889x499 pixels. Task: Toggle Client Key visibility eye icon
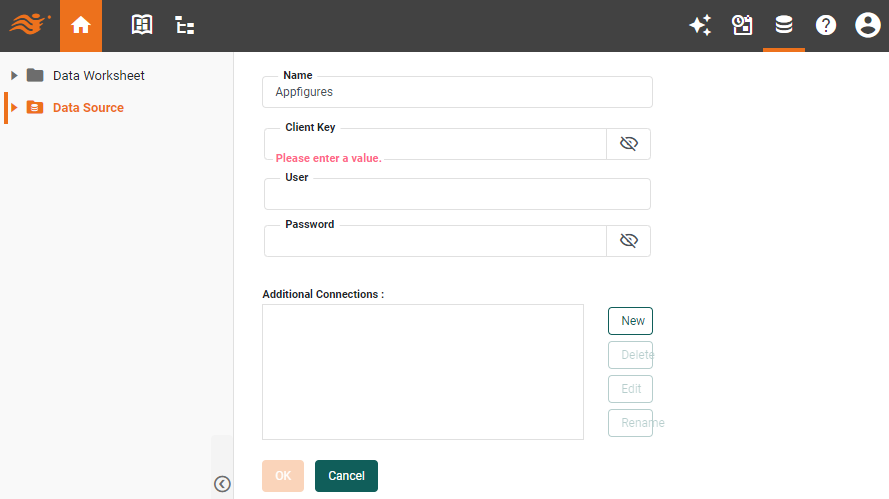coord(628,144)
